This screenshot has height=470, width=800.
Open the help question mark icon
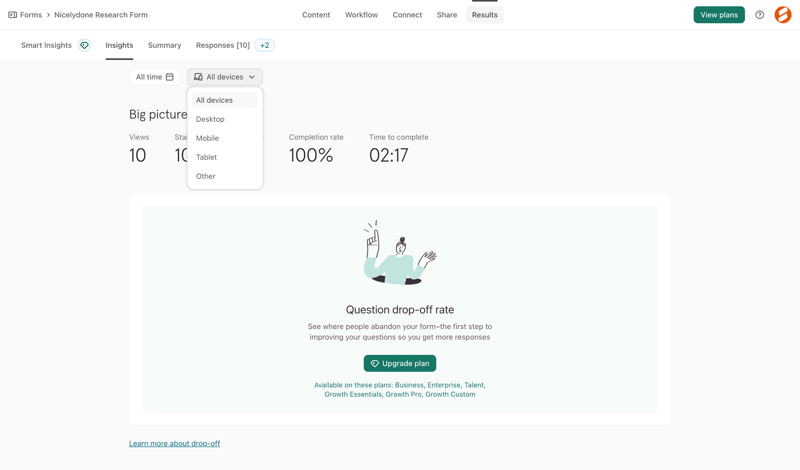[x=760, y=15]
